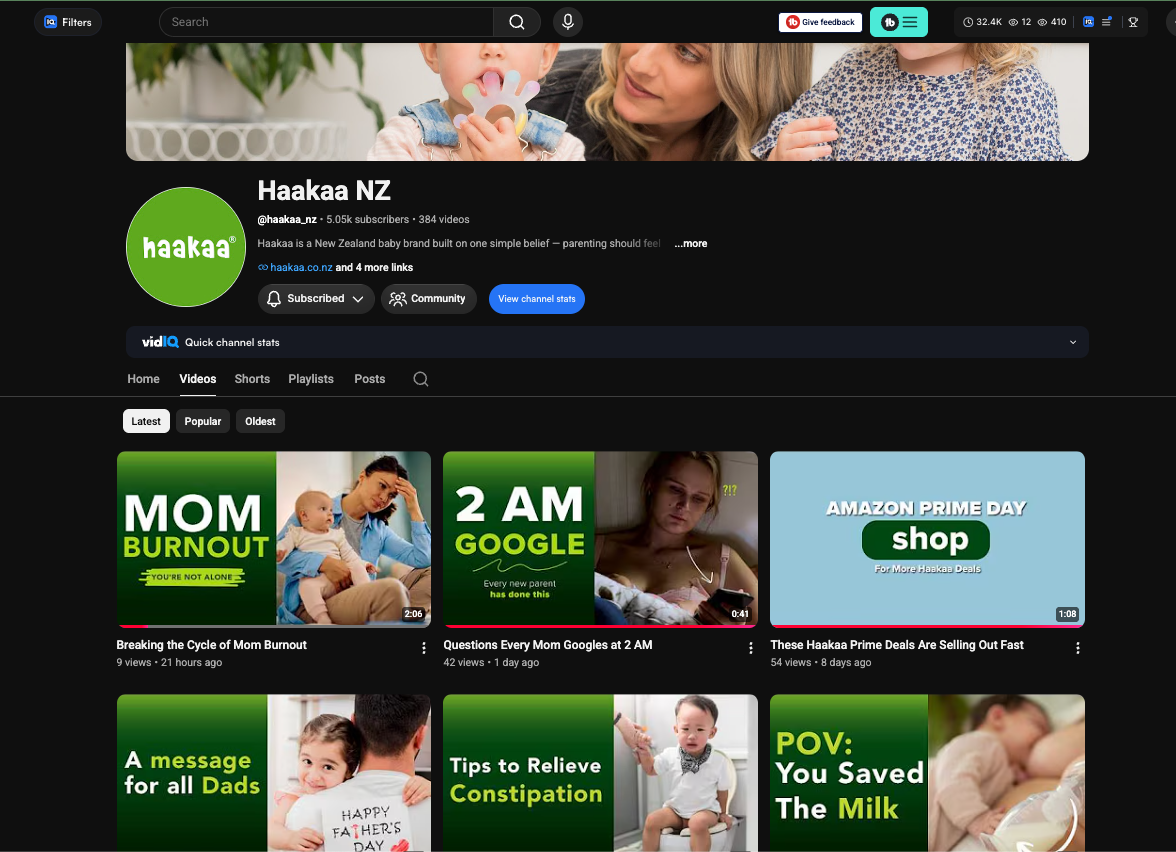Open the Posts tab
The width and height of the screenshot is (1176, 852).
370,379
